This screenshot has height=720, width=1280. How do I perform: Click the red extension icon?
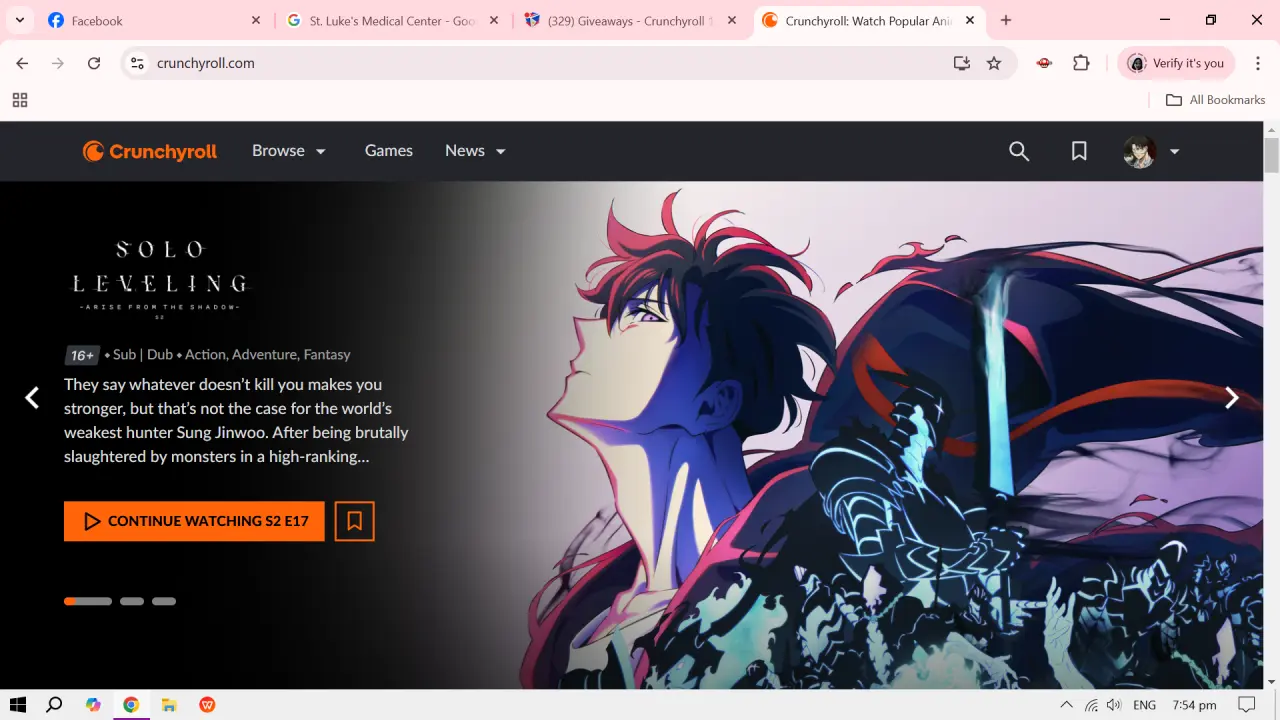1045,63
